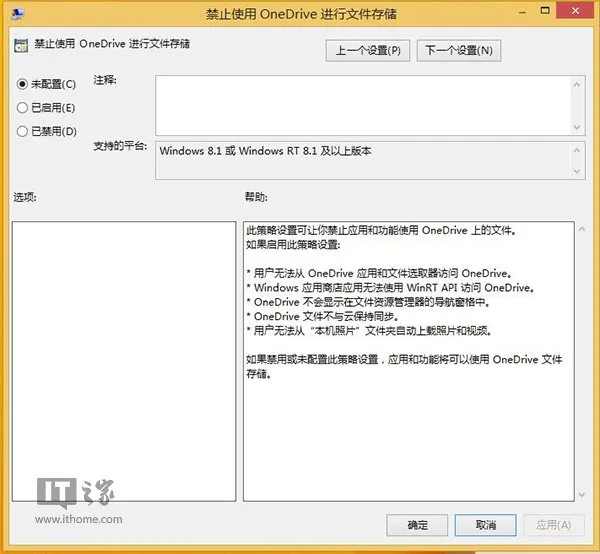The height and width of the screenshot is (554, 600).
Task: Confirm with the 确定 button
Action: tap(417, 525)
